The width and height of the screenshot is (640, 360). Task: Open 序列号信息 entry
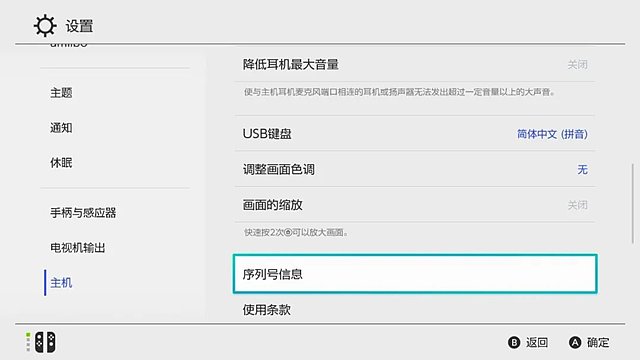[415, 274]
